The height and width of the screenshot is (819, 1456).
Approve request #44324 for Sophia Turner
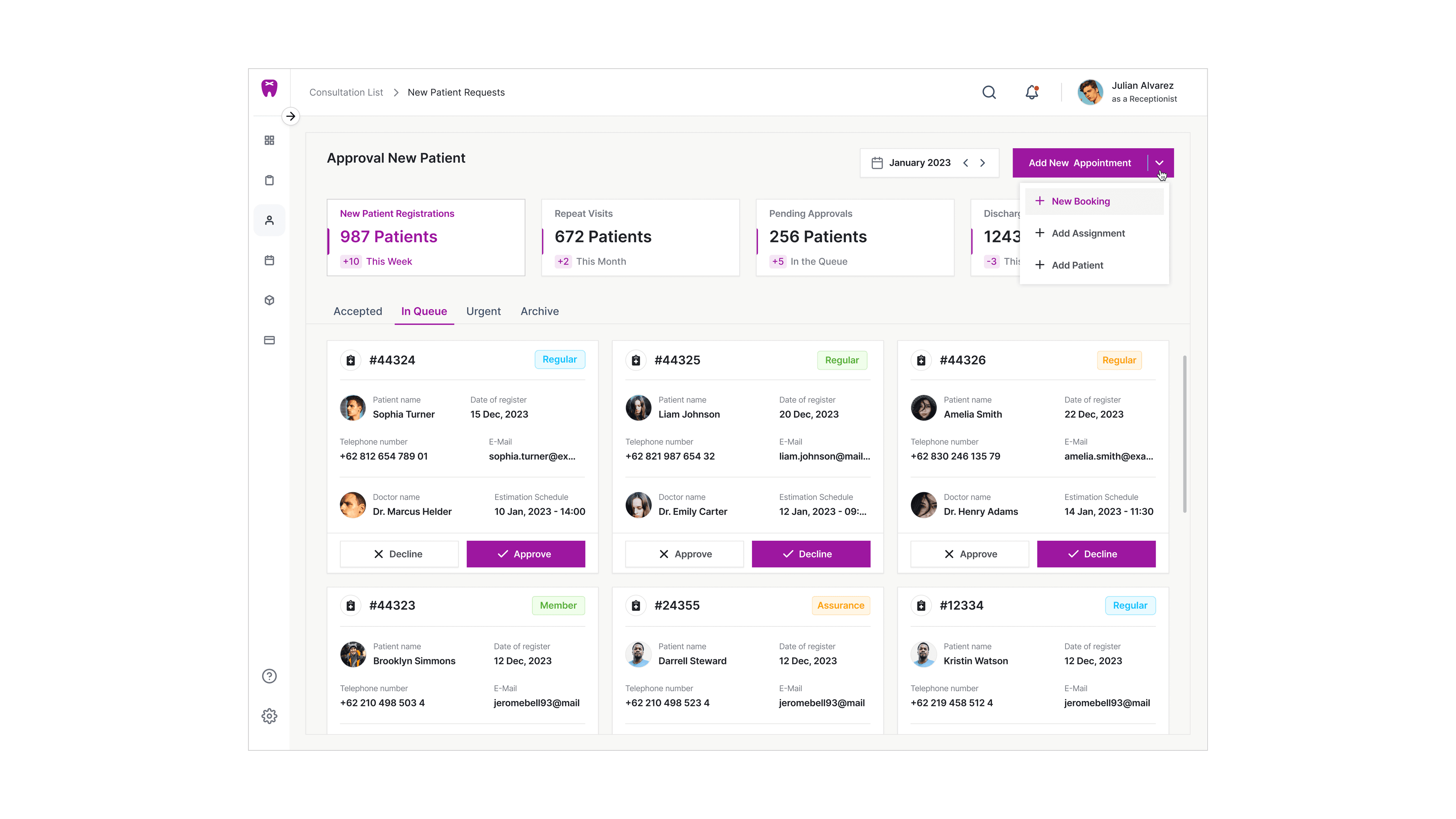point(525,554)
